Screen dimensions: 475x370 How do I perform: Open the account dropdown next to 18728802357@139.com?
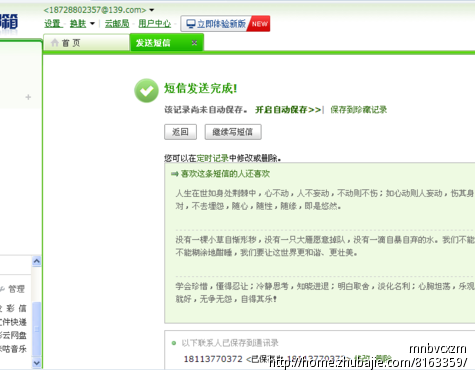point(152,10)
